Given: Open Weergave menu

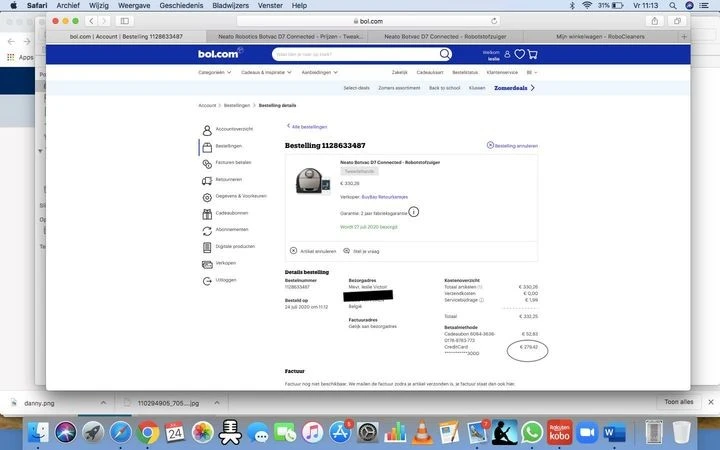Looking at the screenshot, I should (x=134, y=6).
